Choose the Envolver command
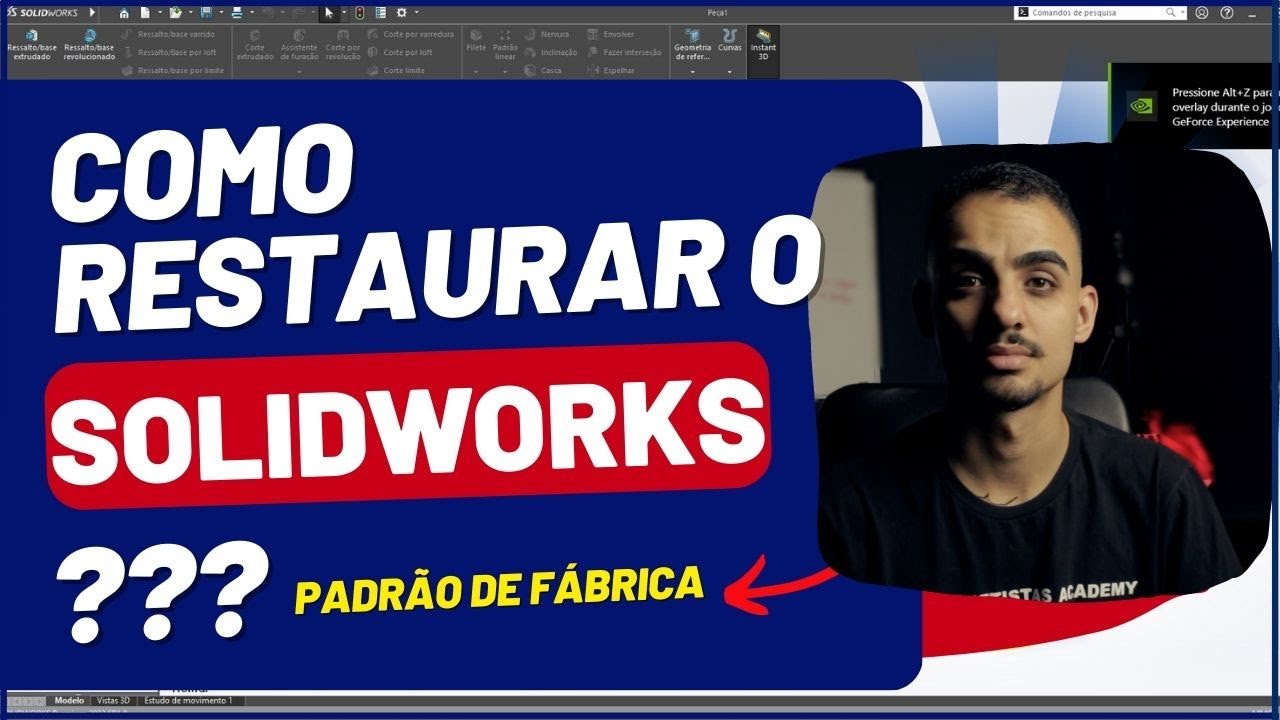The image size is (1280, 720). (611, 34)
